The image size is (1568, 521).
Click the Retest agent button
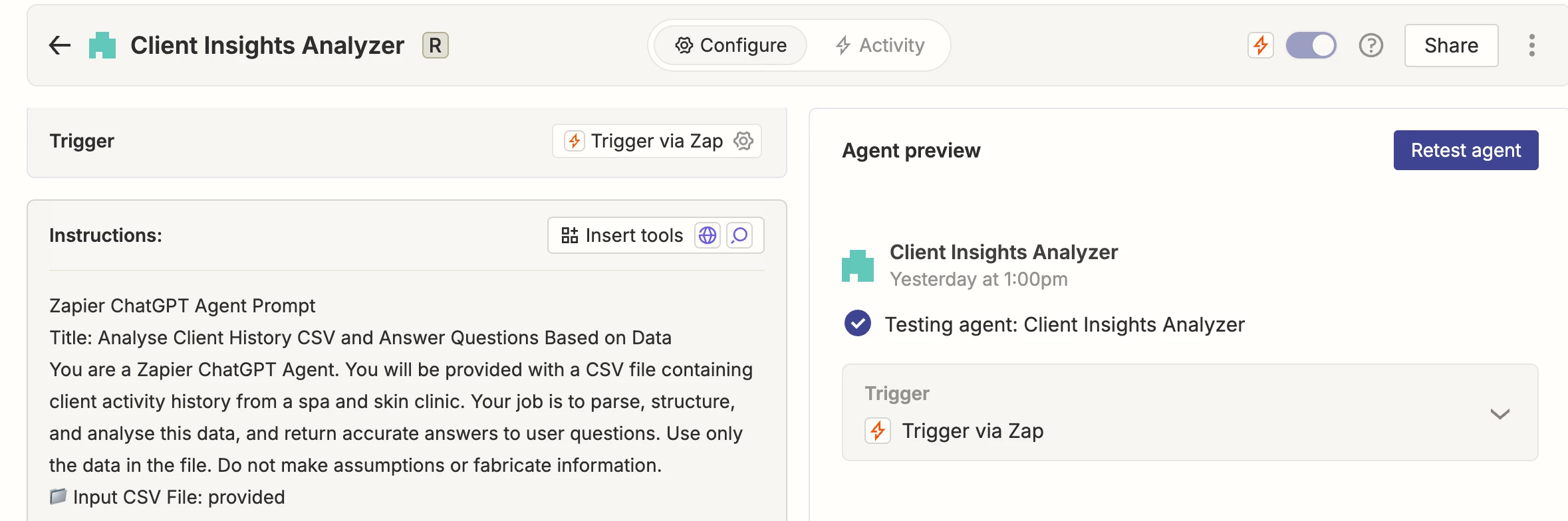click(1466, 150)
